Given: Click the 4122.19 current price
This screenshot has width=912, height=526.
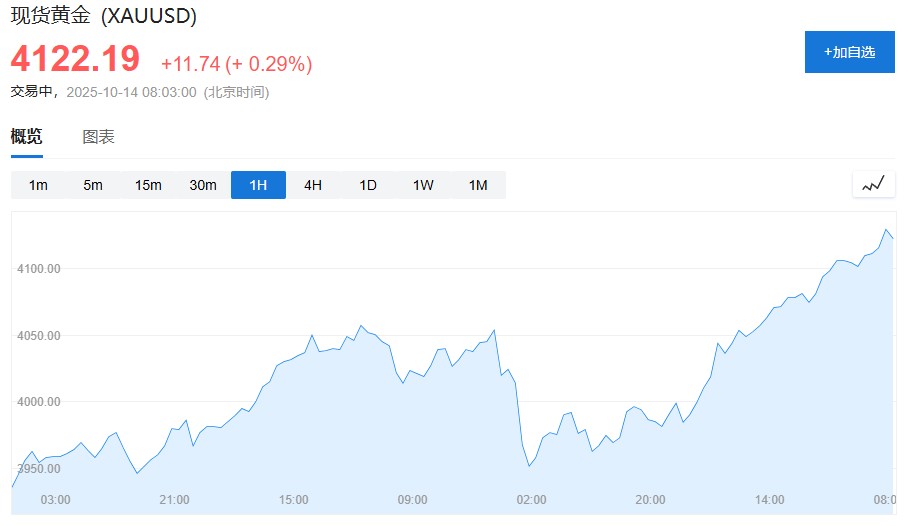Looking at the screenshot, I should coord(75,59).
